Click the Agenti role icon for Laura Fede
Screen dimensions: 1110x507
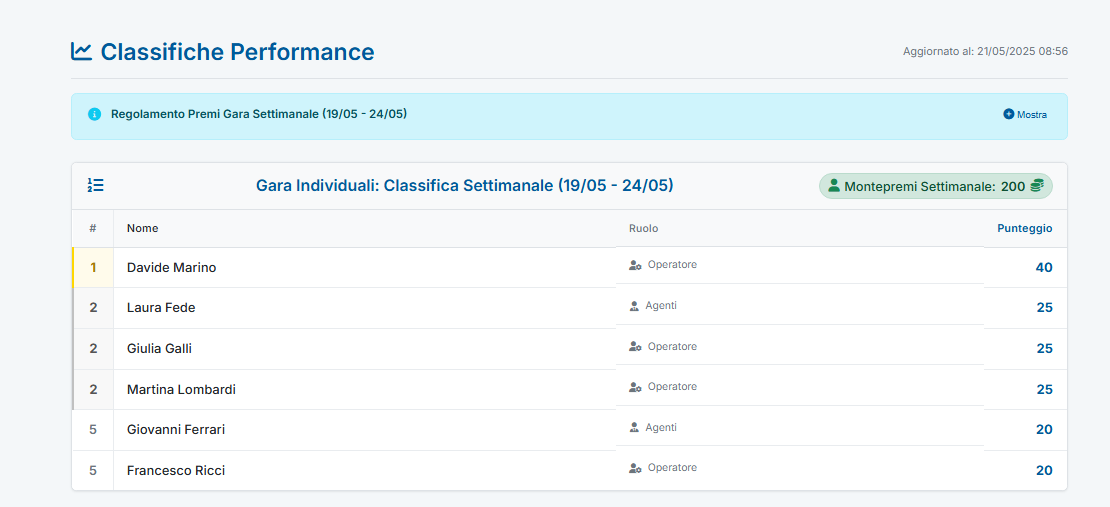pyautogui.click(x=634, y=306)
